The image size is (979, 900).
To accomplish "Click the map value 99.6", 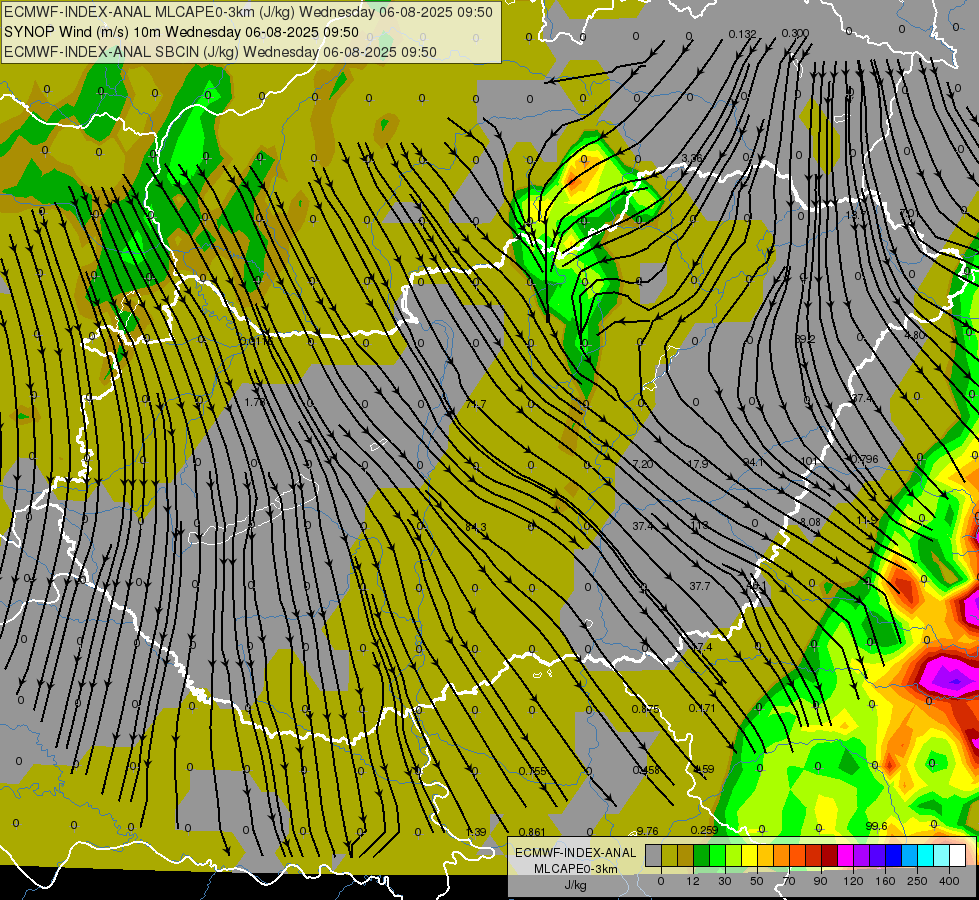I will coord(877,826).
